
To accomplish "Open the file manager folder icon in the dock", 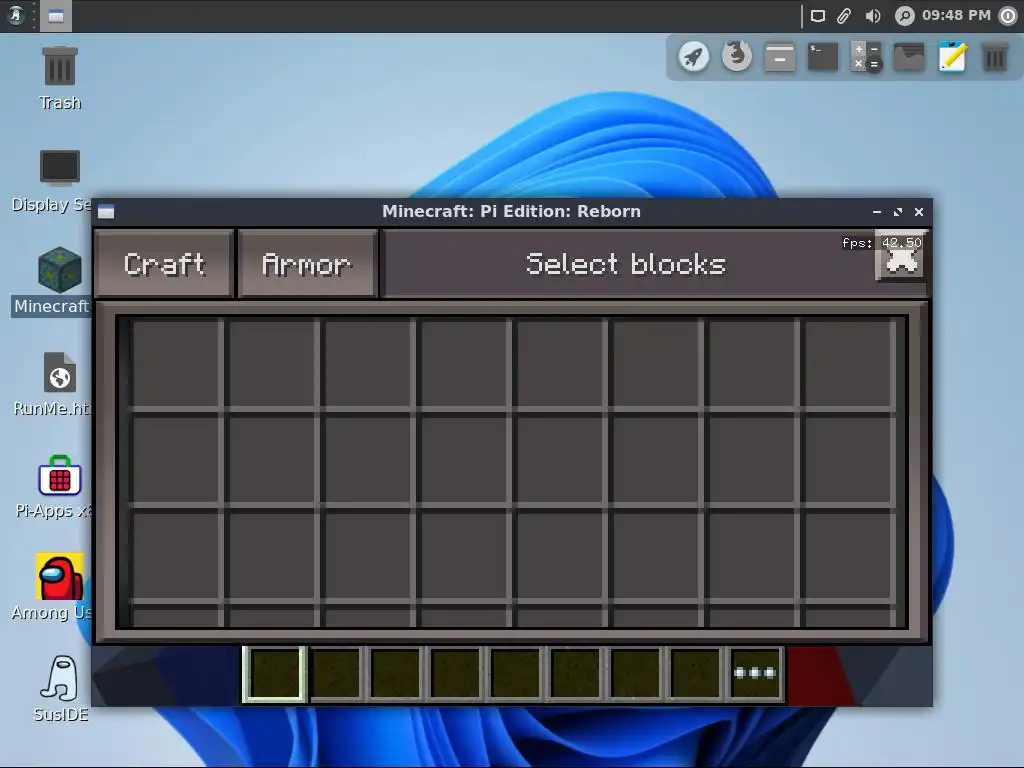I will coord(909,57).
